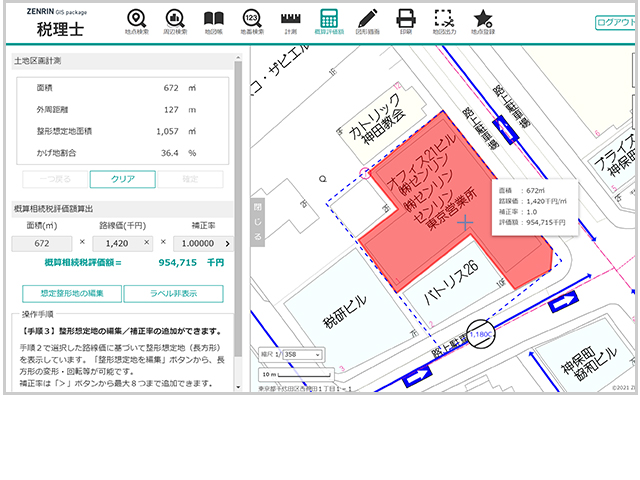Click the 面積(㎡) input field showing 672
Viewport: 640px width, 480px height.
click(42, 243)
